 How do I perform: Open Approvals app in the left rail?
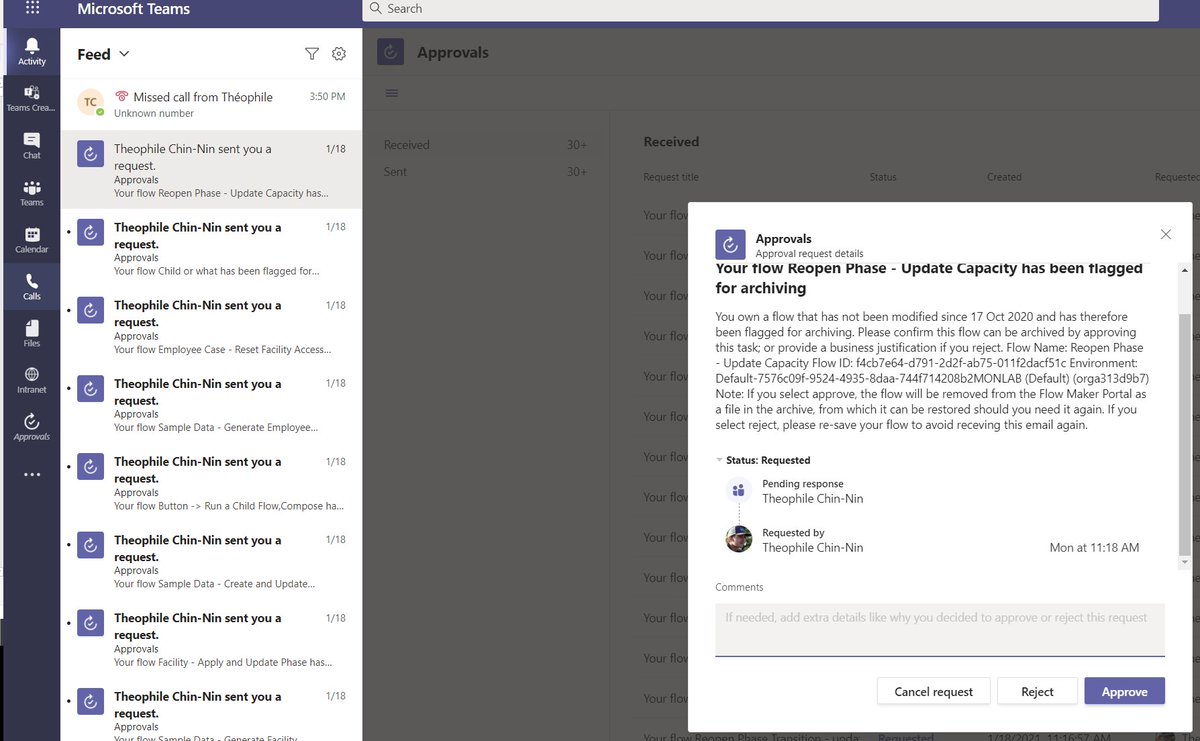click(x=32, y=427)
